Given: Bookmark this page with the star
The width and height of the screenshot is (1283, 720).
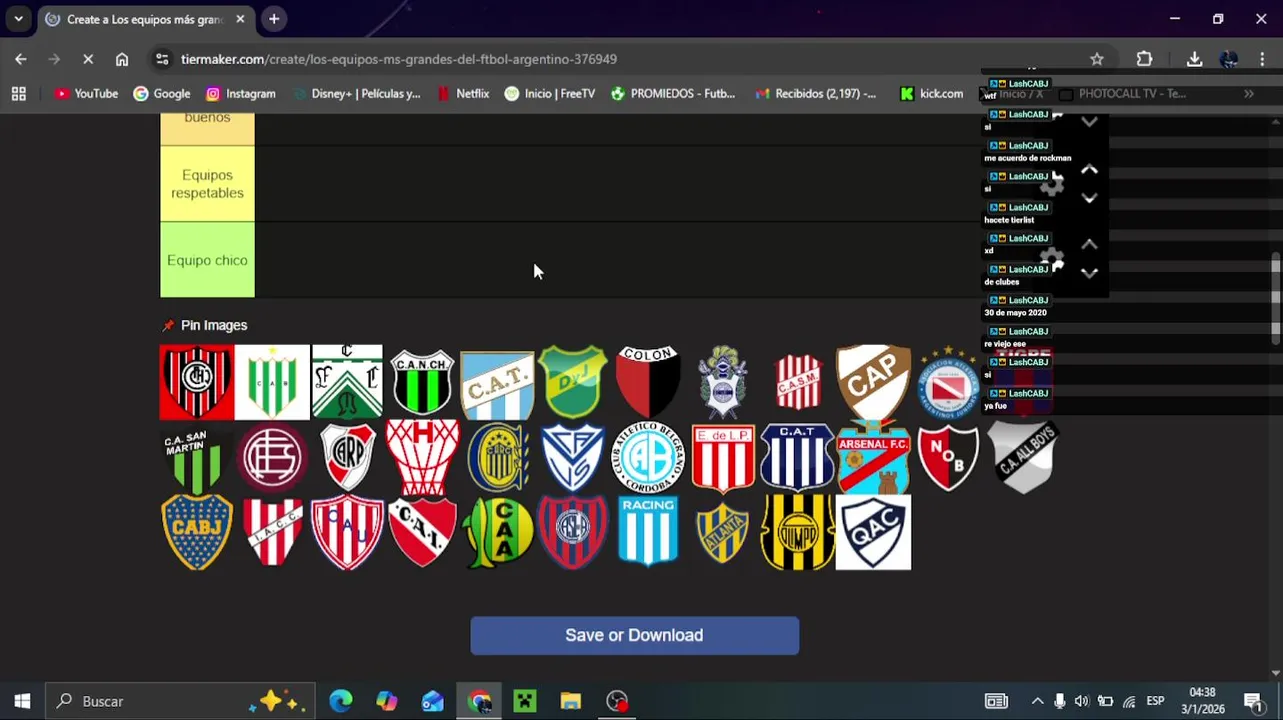Looking at the screenshot, I should tap(1097, 59).
